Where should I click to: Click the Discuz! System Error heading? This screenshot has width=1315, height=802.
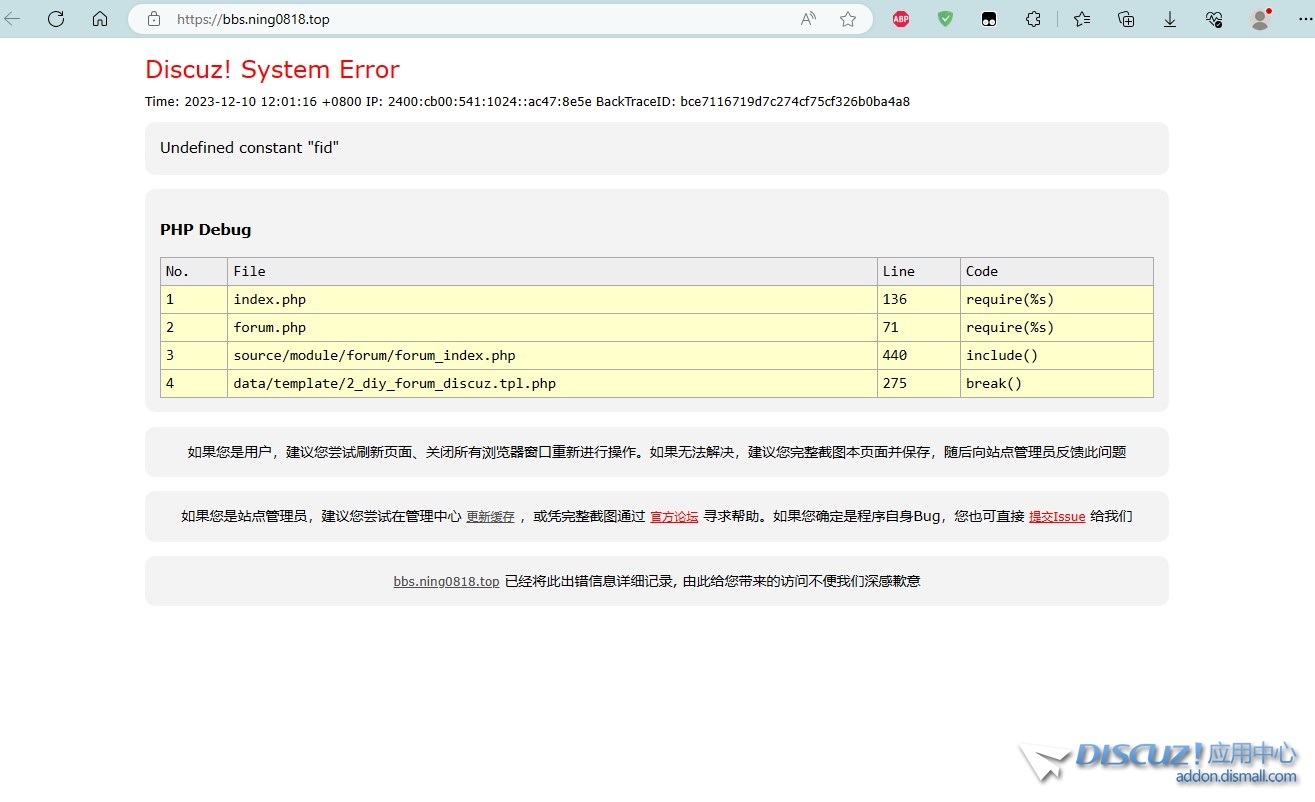click(x=272, y=69)
